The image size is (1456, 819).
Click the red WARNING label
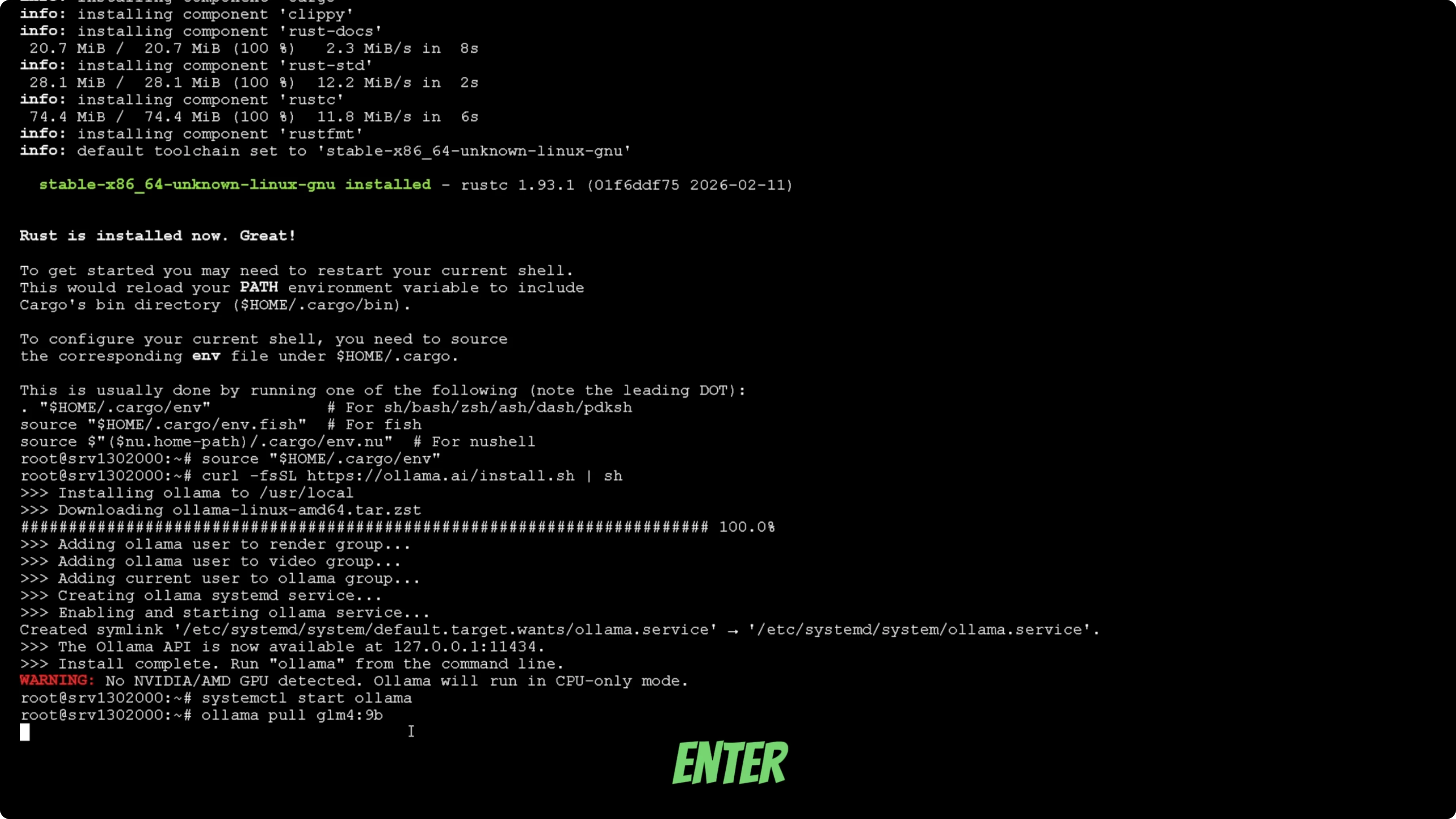(x=57, y=681)
